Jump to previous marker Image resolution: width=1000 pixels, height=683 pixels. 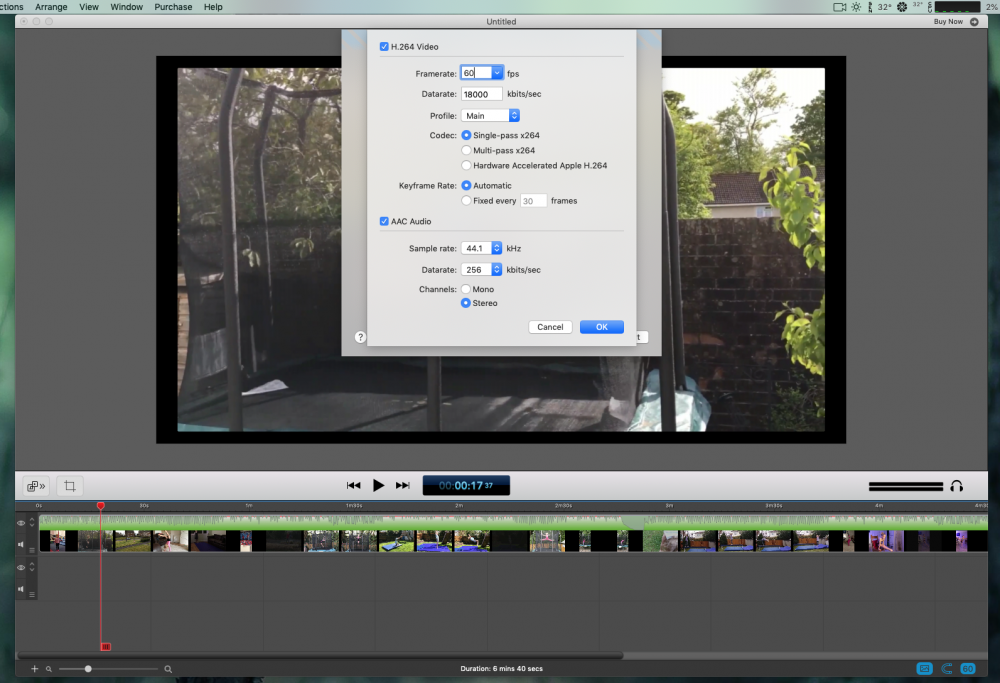pyautogui.click(x=353, y=485)
